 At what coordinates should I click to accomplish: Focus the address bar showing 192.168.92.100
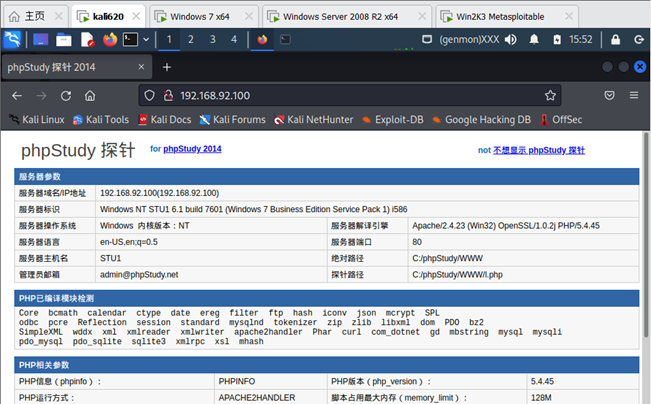coord(350,96)
